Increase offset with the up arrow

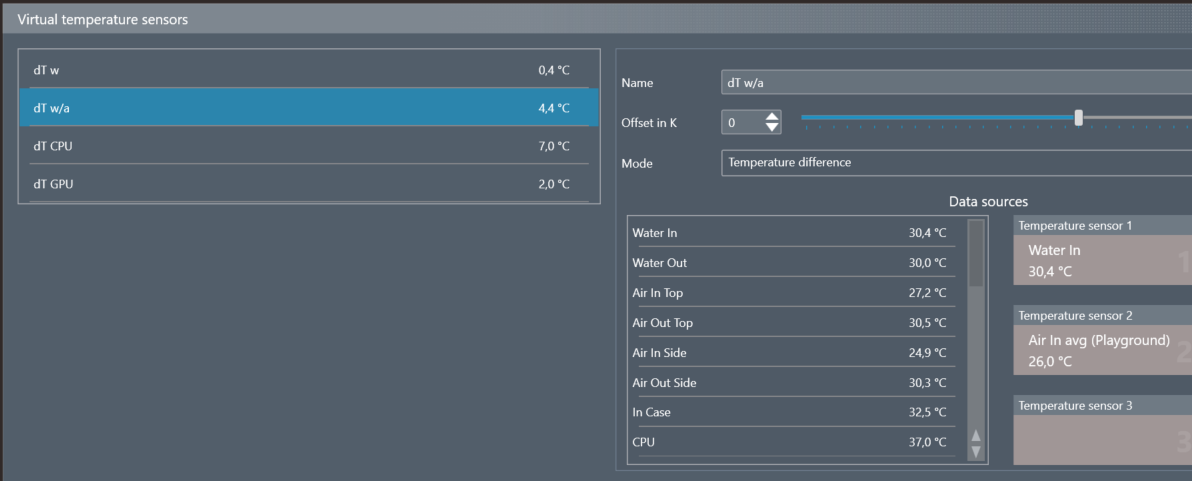771,117
